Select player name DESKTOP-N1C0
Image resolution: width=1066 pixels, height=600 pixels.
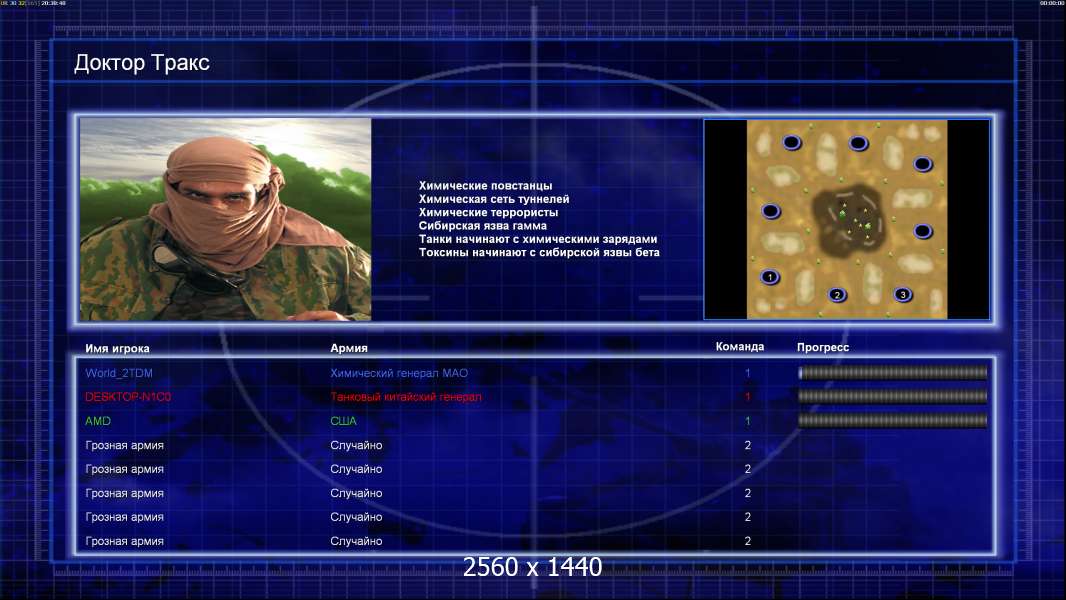click(x=128, y=397)
